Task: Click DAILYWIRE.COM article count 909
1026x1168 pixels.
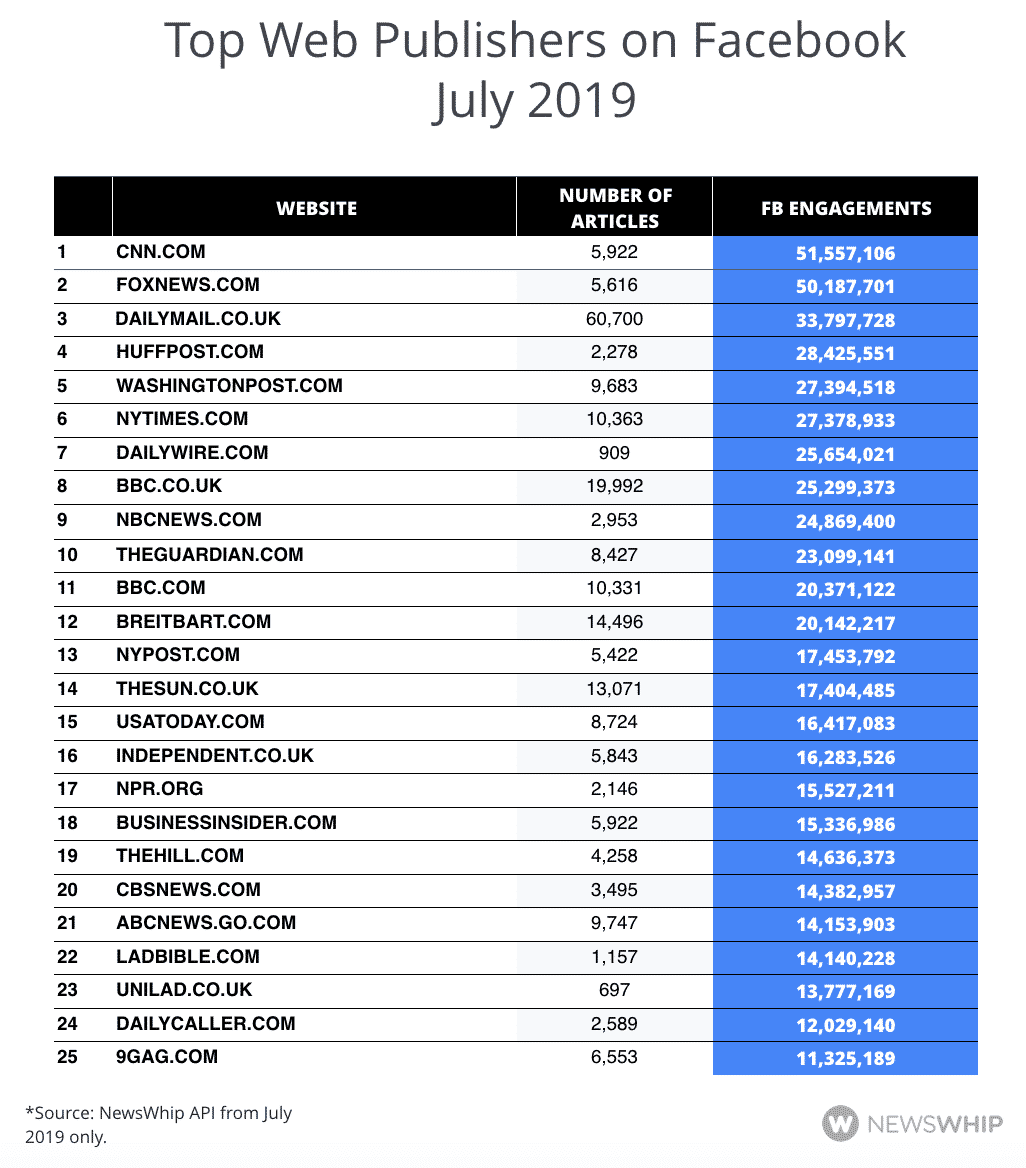Action: click(614, 453)
